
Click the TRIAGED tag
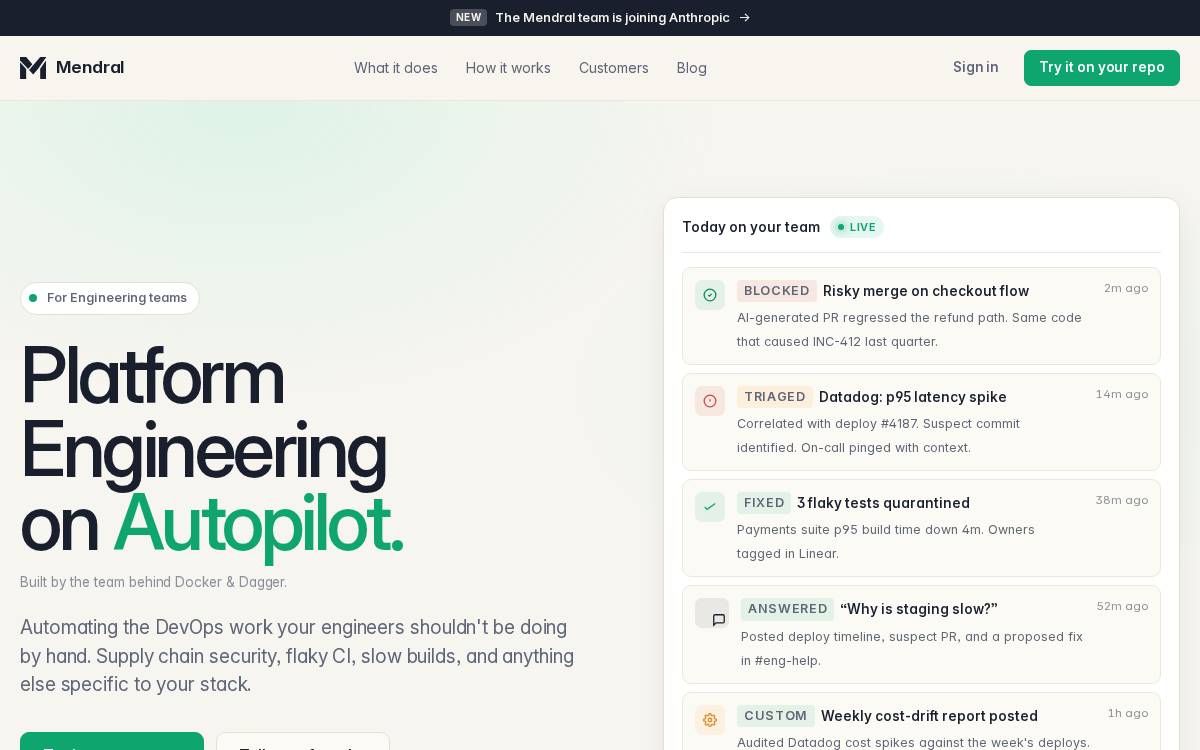pyautogui.click(x=775, y=397)
